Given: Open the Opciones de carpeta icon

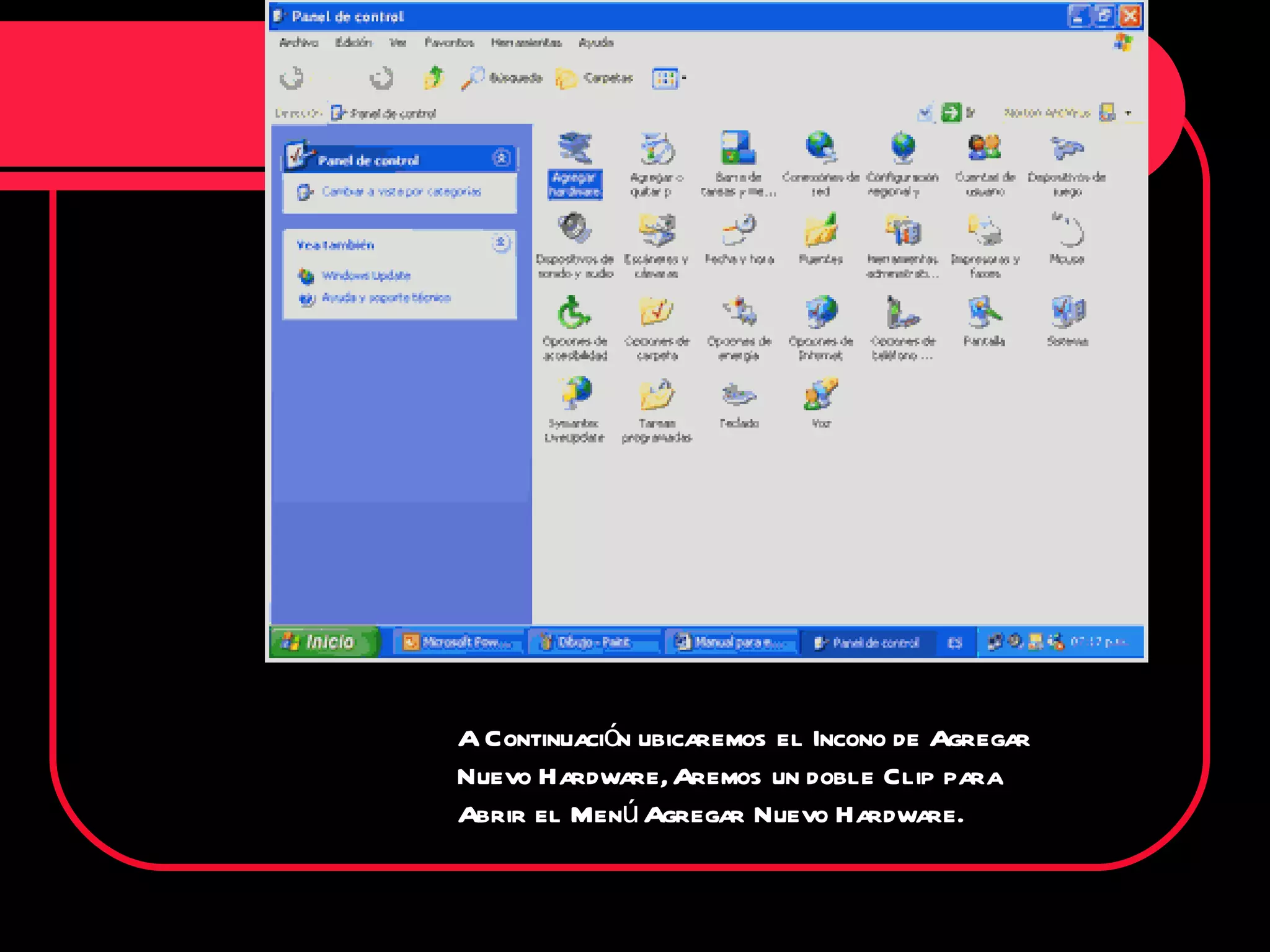Looking at the screenshot, I should (x=657, y=328).
